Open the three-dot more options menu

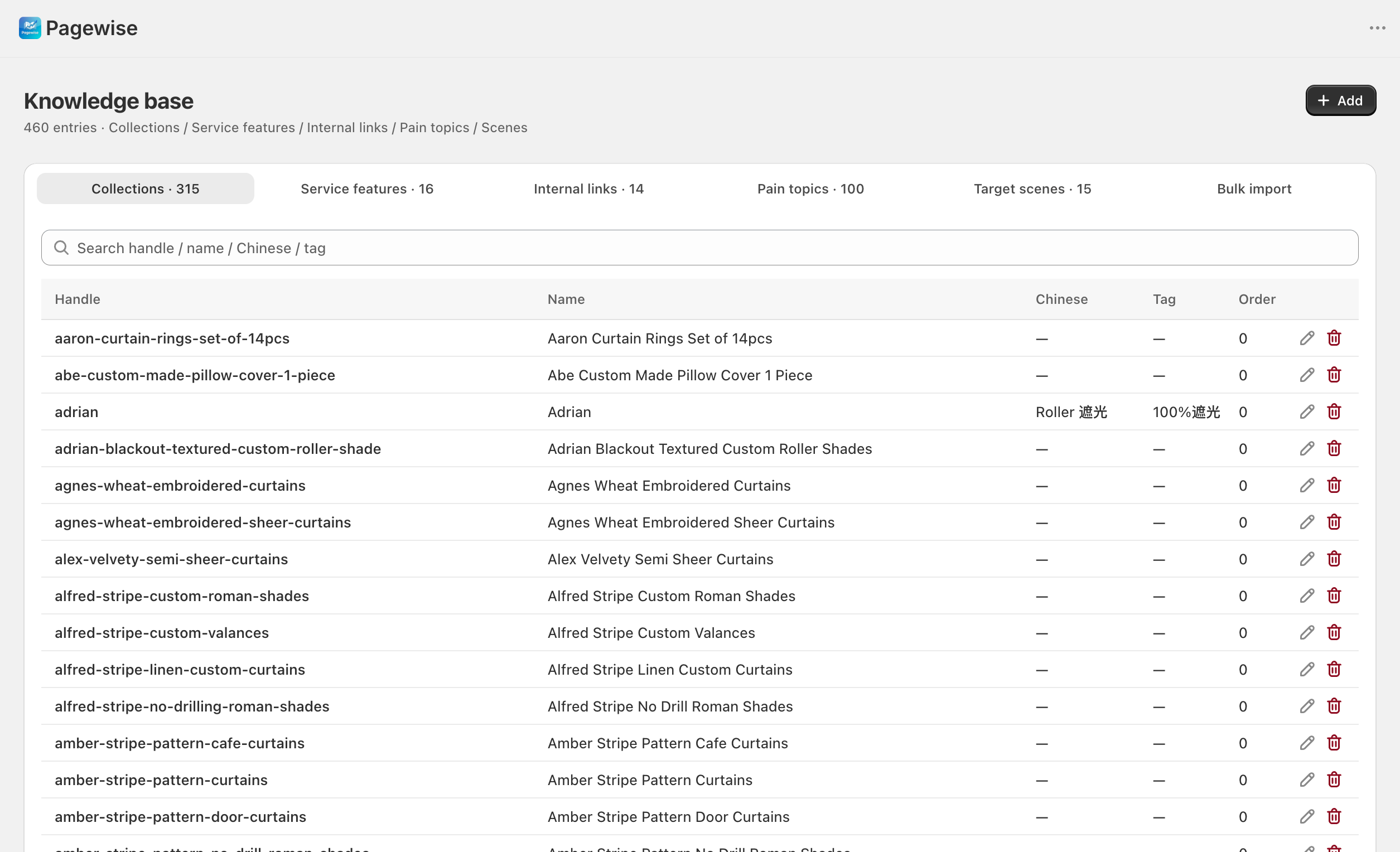[x=1377, y=28]
